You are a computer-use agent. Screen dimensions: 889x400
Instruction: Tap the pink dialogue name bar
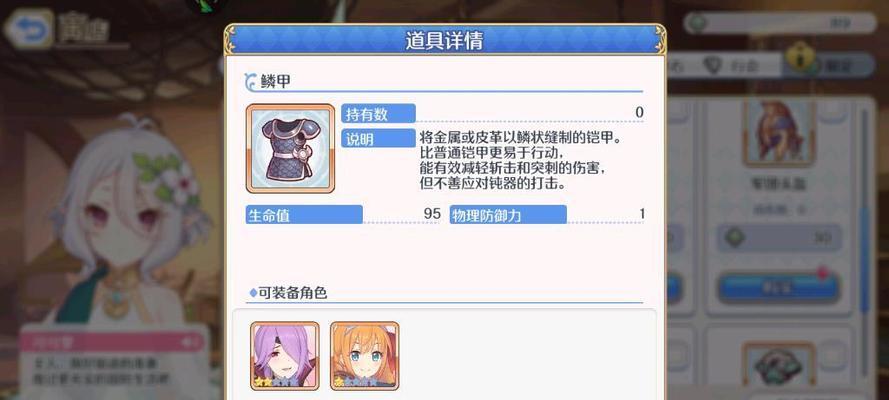point(112,341)
